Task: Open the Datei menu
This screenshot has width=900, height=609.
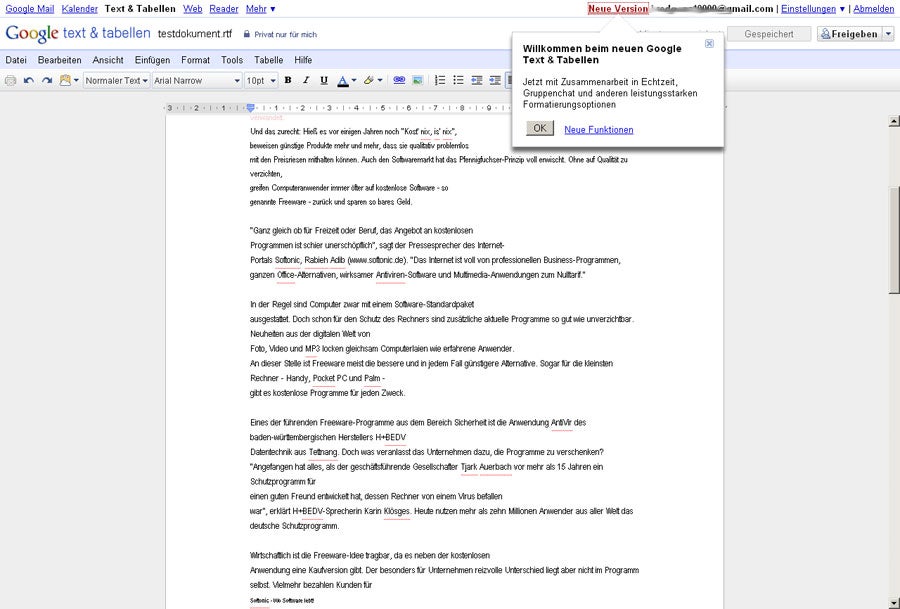Action: coord(16,60)
